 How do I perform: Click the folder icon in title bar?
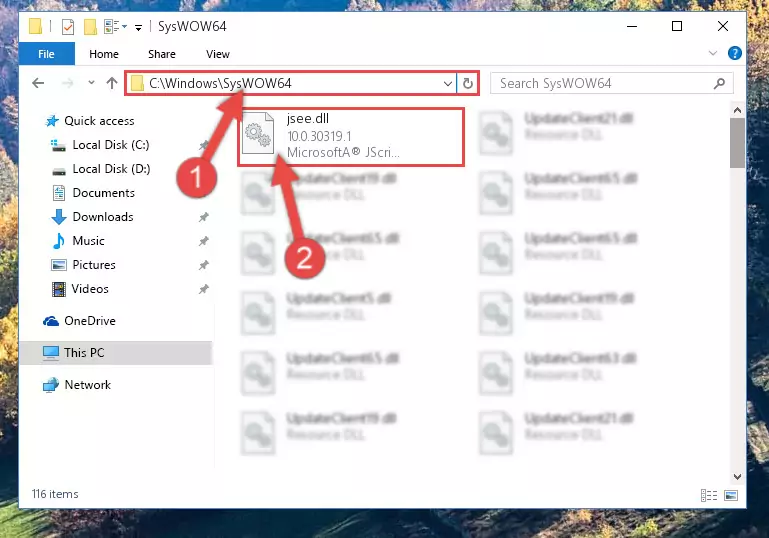coord(35,26)
